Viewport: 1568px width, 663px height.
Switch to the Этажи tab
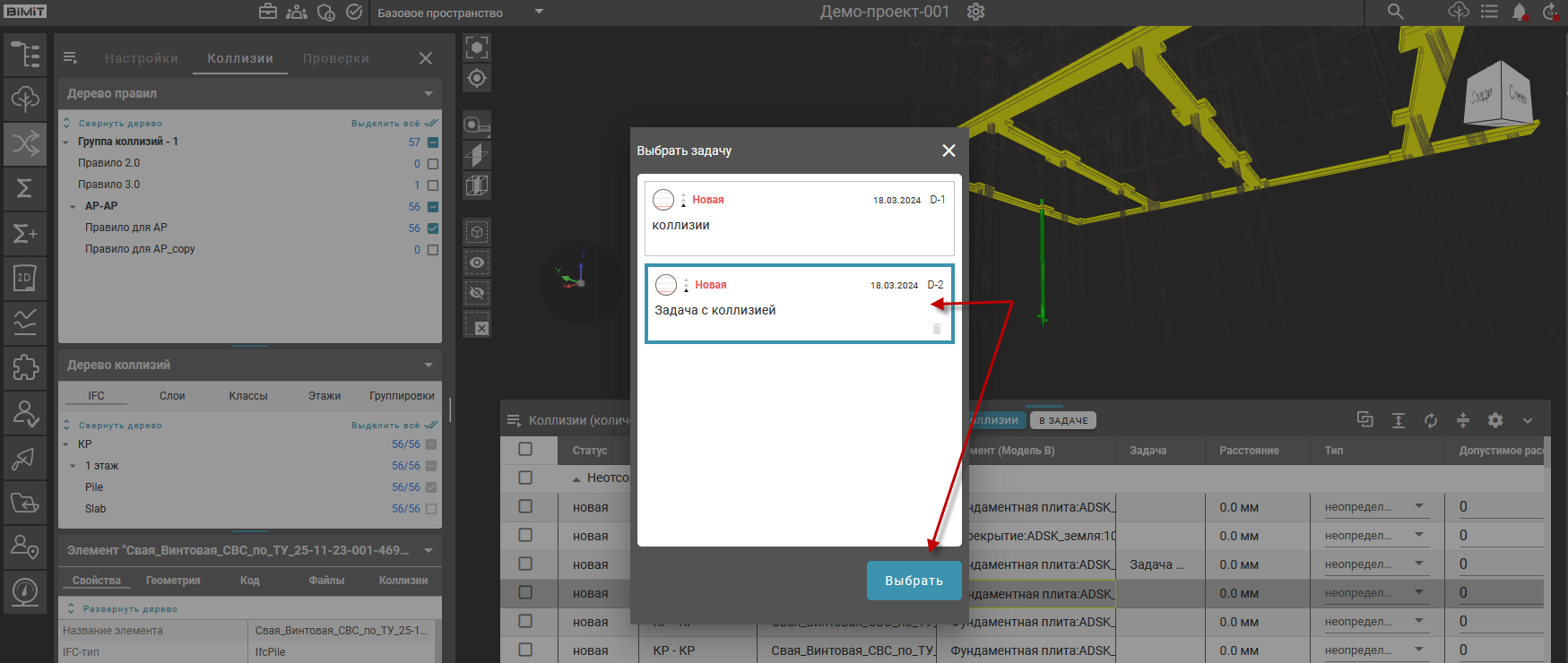point(324,396)
